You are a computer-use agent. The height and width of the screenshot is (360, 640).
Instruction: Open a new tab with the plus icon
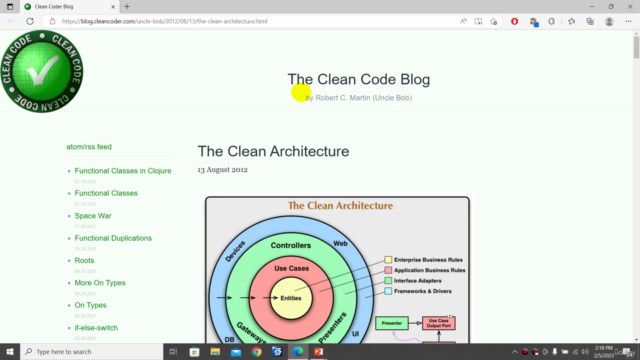point(127,7)
